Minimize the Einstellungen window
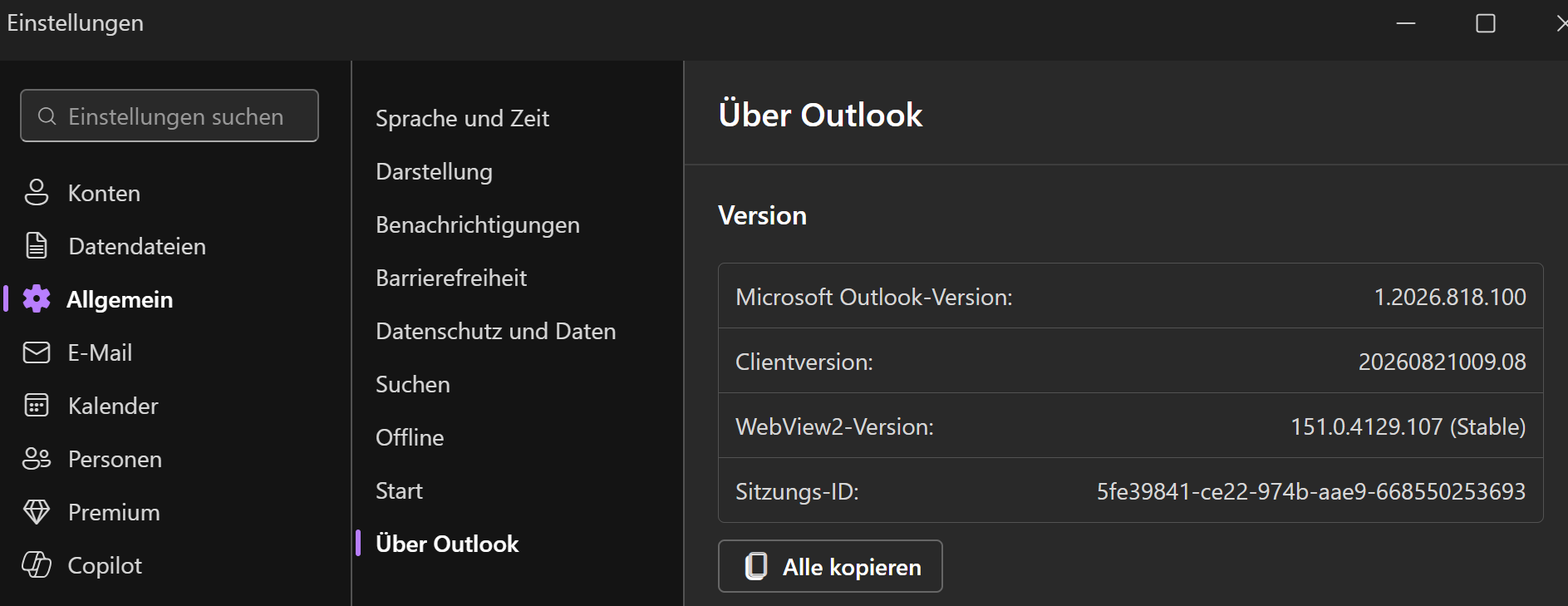The width and height of the screenshot is (1568, 606). (1406, 23)
